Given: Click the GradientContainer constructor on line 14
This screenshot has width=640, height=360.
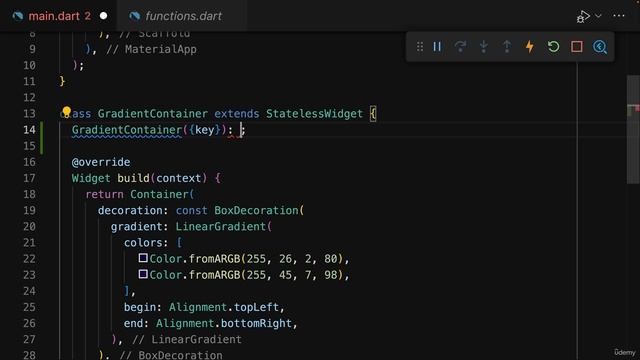Looking at the screenshot, I should pyautogui.click(x=127, y=130).
